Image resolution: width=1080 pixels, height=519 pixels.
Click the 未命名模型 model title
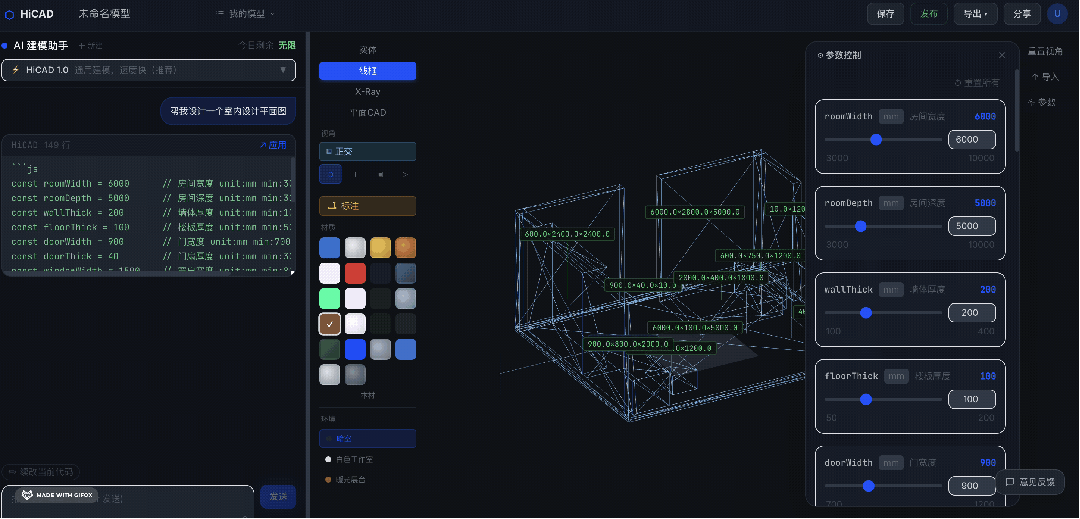coord(104,14)
